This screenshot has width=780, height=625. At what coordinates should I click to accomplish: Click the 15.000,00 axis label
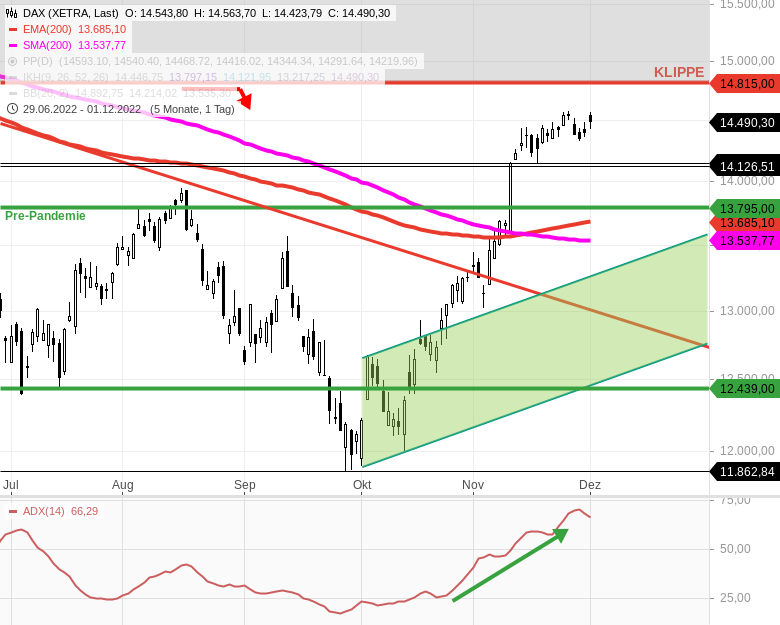(x=747, y=61)
